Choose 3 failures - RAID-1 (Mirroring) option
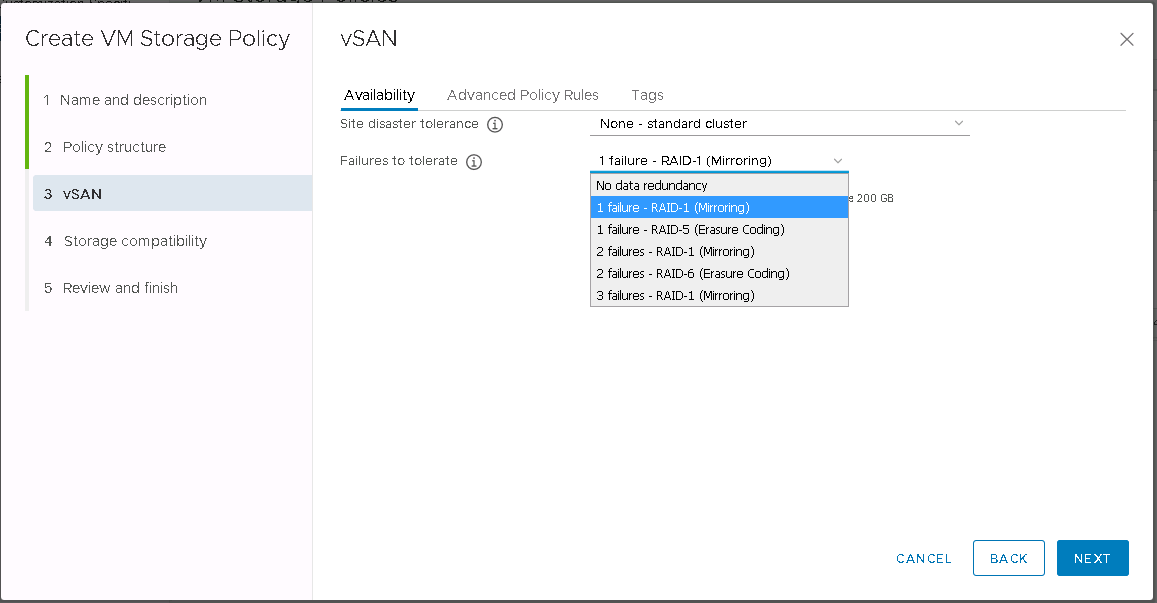This screenshot has height=603, width=1157. tap(719, 295)
